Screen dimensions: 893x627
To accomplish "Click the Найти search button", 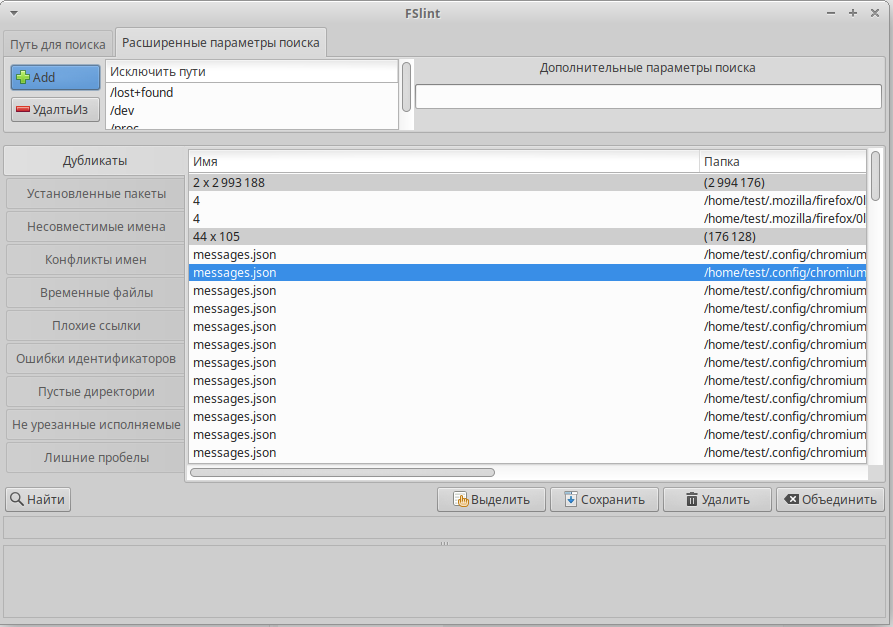I will (x=38, y=499).
